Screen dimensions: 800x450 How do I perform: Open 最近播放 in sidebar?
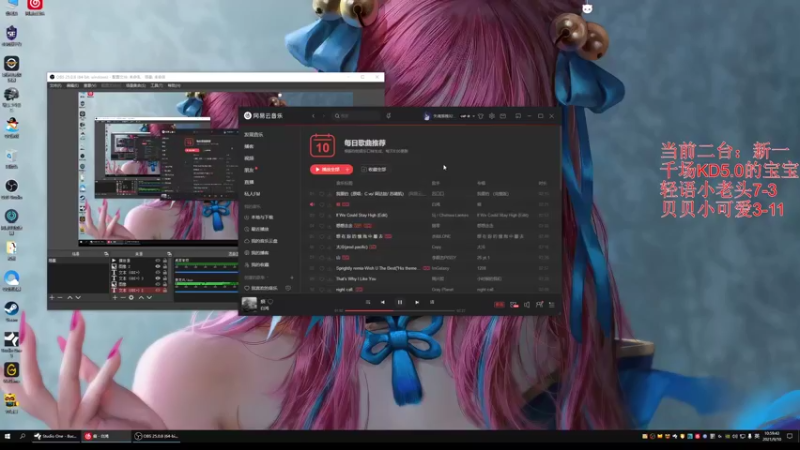[257, 229]
